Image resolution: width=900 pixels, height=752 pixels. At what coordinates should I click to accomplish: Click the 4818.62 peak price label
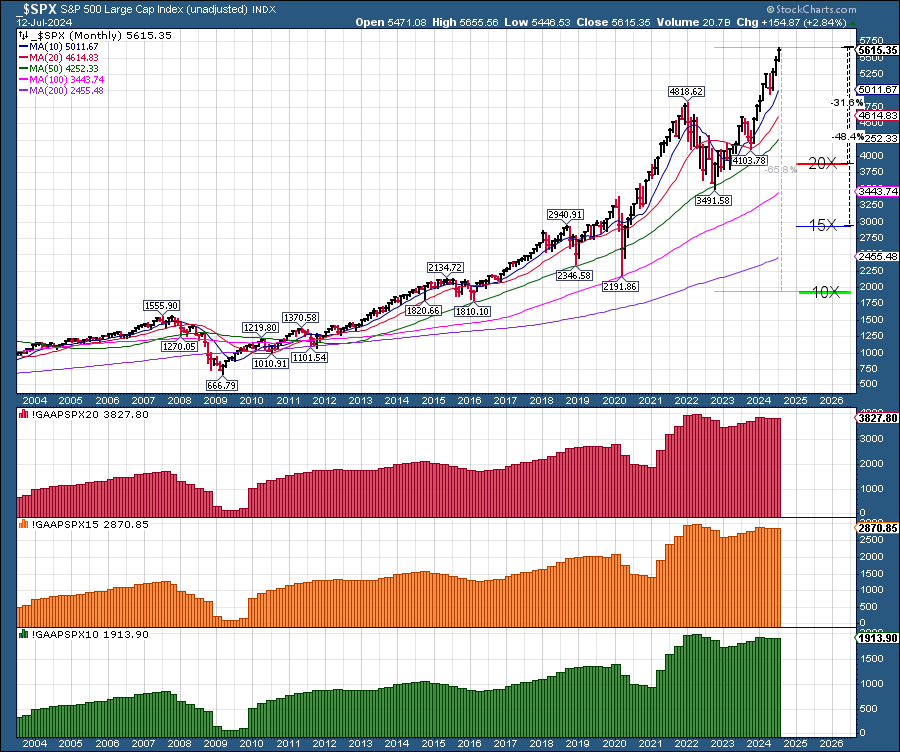pyautogui.click(x=686, y=91)
